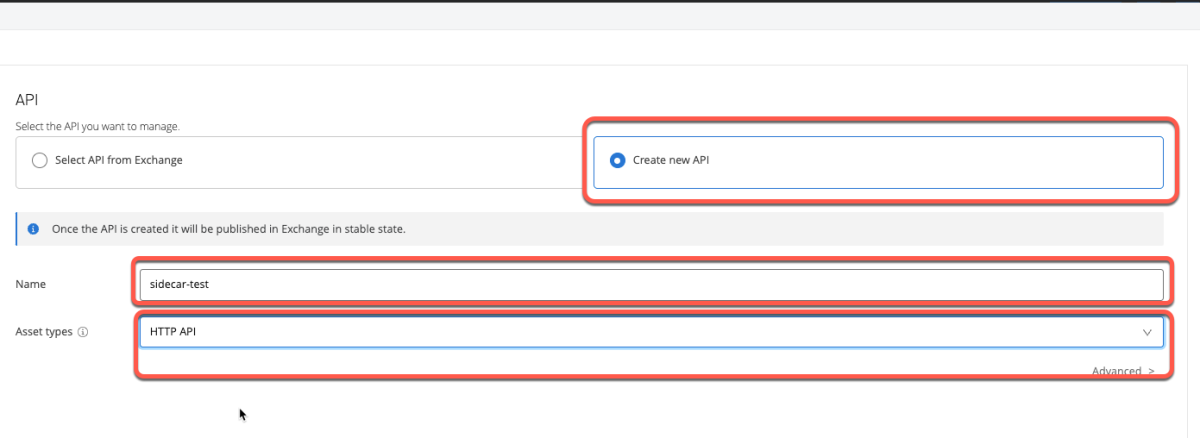Image resolution: width=1200 pixels, height=438 pixels.
Task: Select the 'Select API from Exchange' radio button
Action: click(40, 160)
